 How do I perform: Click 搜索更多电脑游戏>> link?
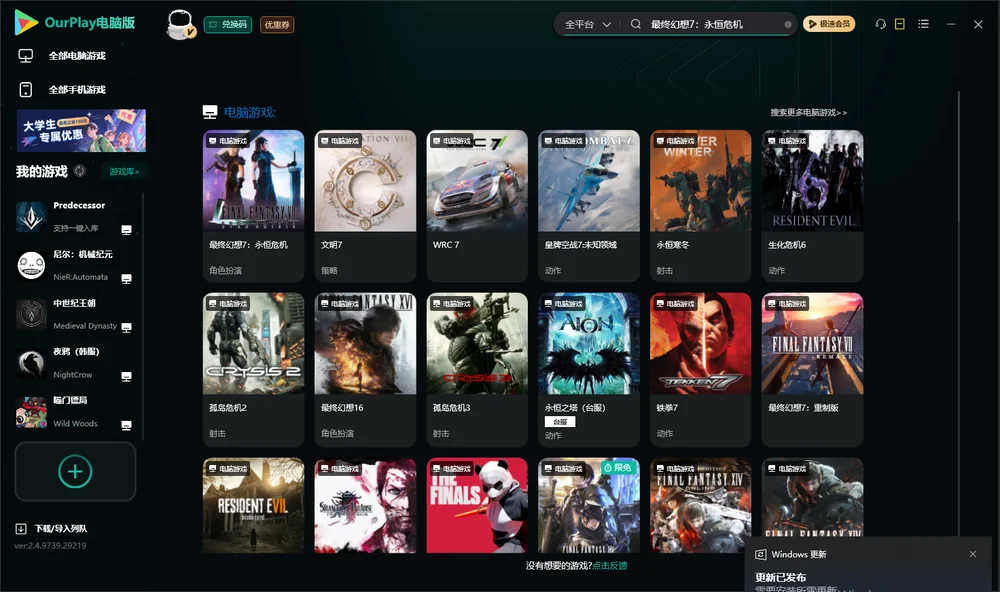coord(808,112)
